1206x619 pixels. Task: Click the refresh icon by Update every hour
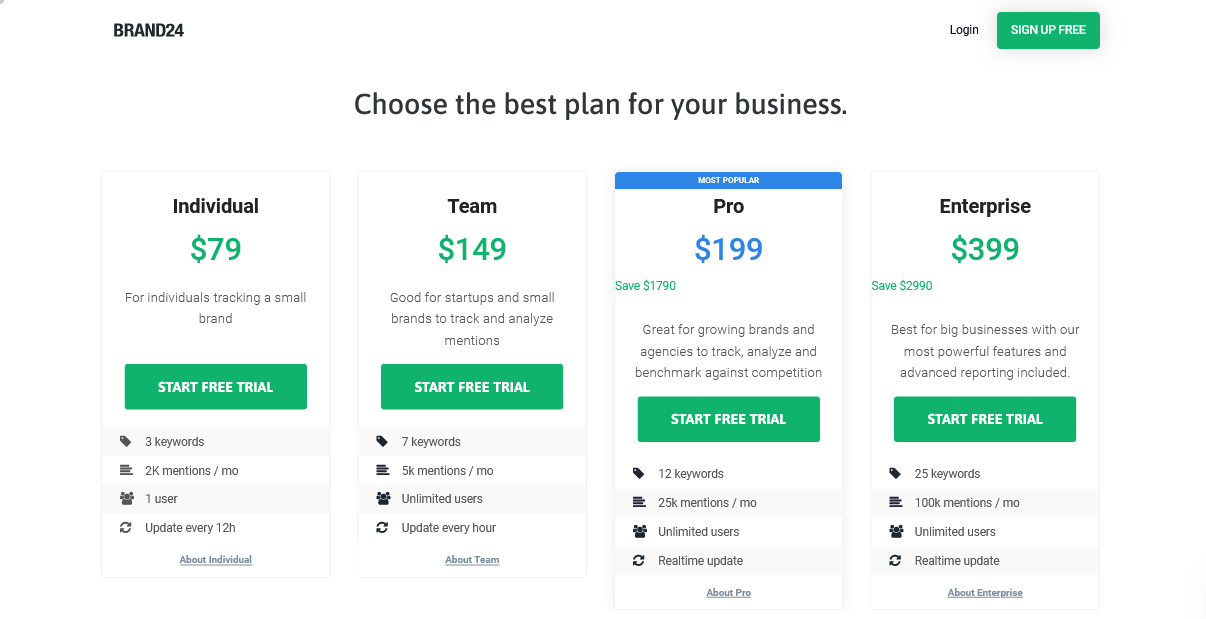[x=382, y=527]
